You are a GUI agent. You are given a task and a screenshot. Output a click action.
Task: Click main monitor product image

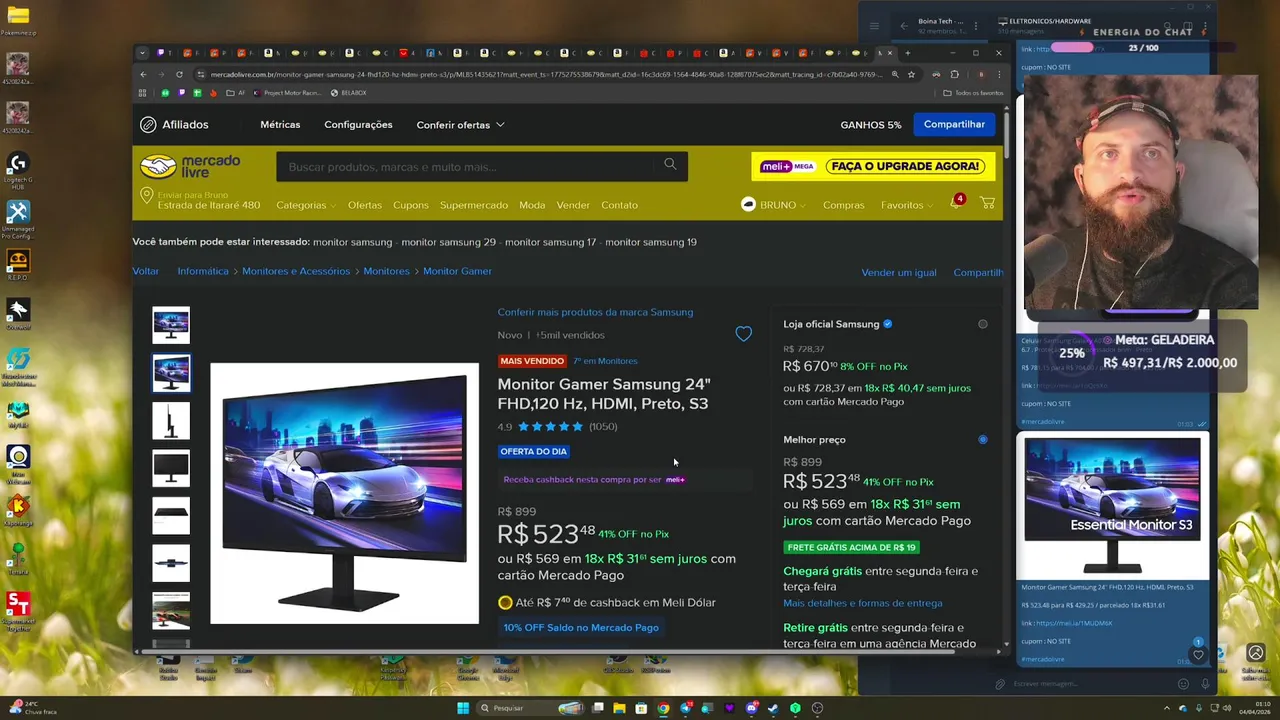point(344,493)
